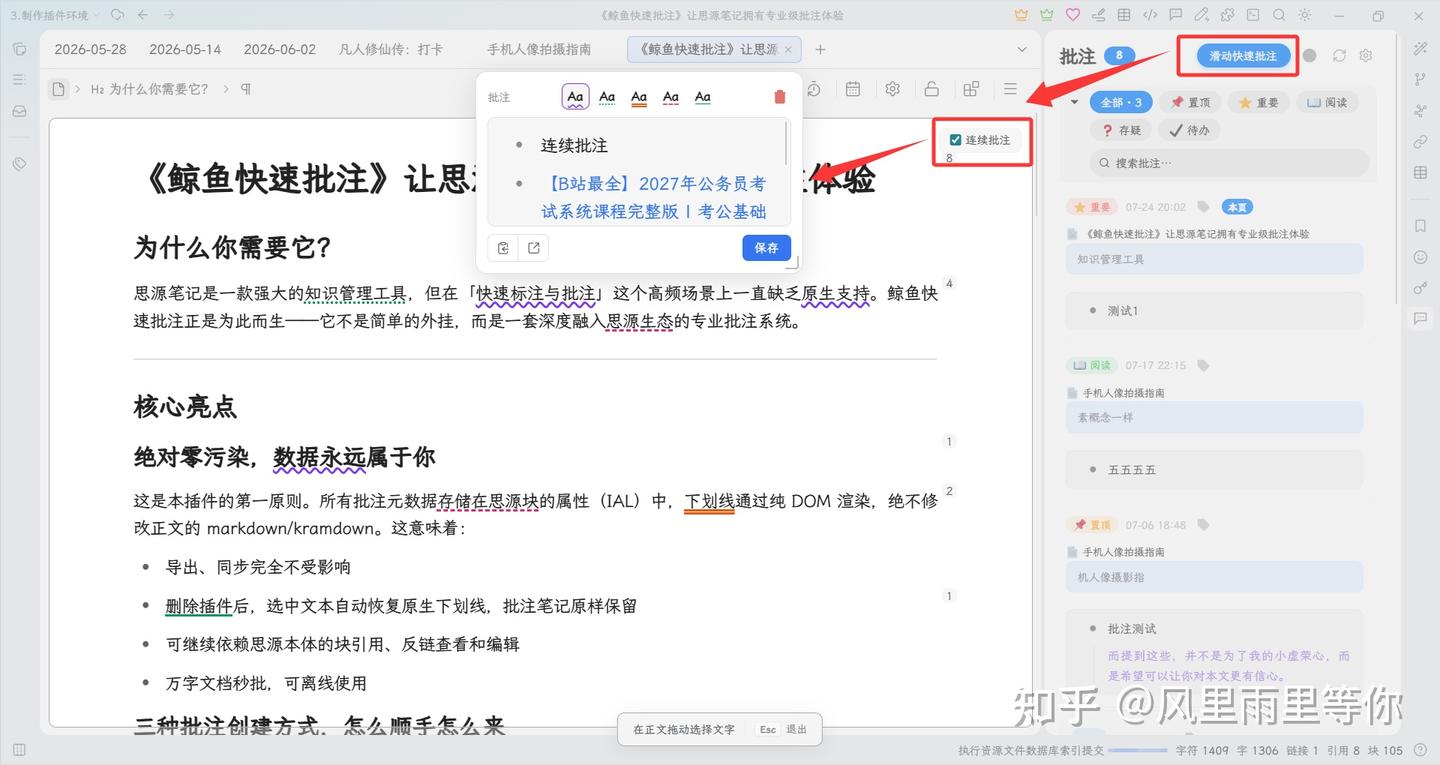Open the magic wand icon in right sidebar
This screenshot has height=765, width=1440.
point(1420,49)
